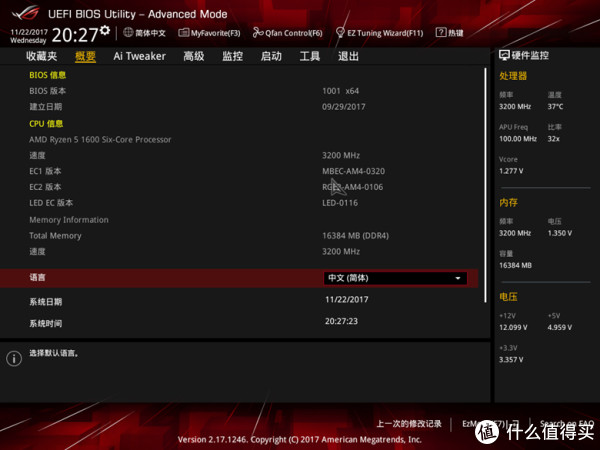Click the 系统日期 value 11/22/2017

[347, 300]
